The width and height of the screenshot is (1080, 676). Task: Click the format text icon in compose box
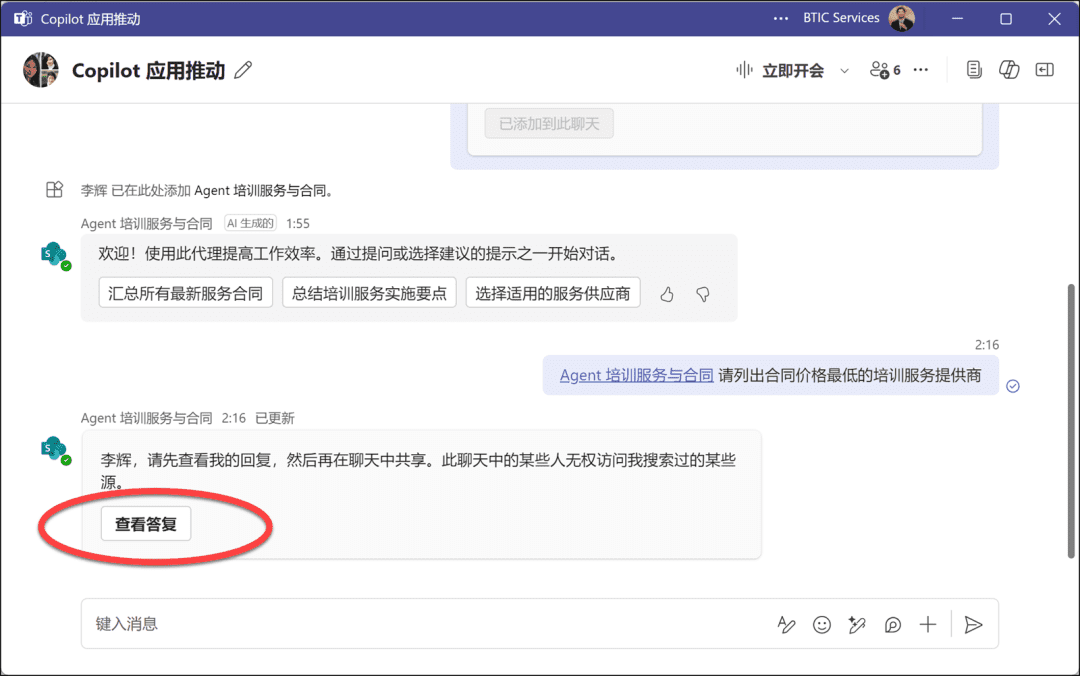point(786,625)
